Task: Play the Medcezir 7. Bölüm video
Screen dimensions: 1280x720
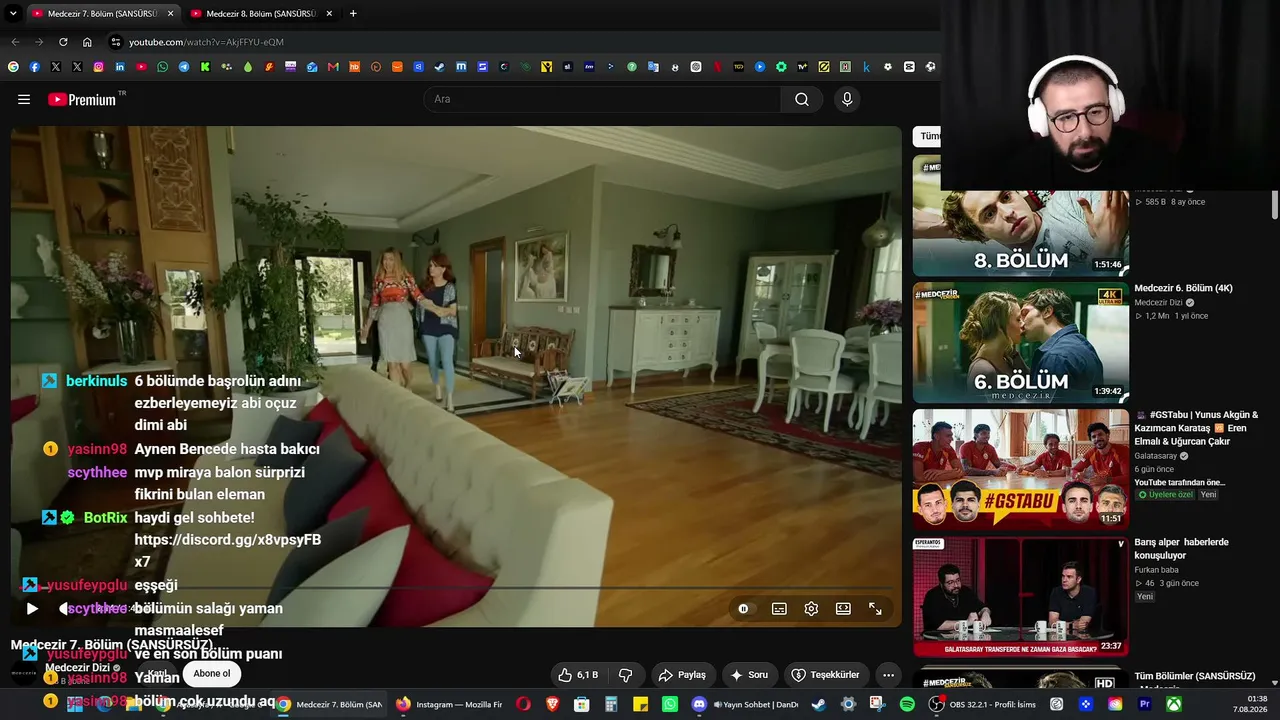Action: tap(32, 608)
